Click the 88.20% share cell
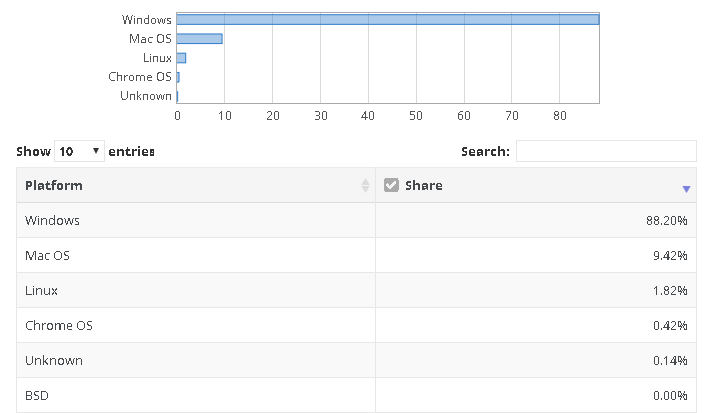The image size is (712, 413). pos(536,220)
